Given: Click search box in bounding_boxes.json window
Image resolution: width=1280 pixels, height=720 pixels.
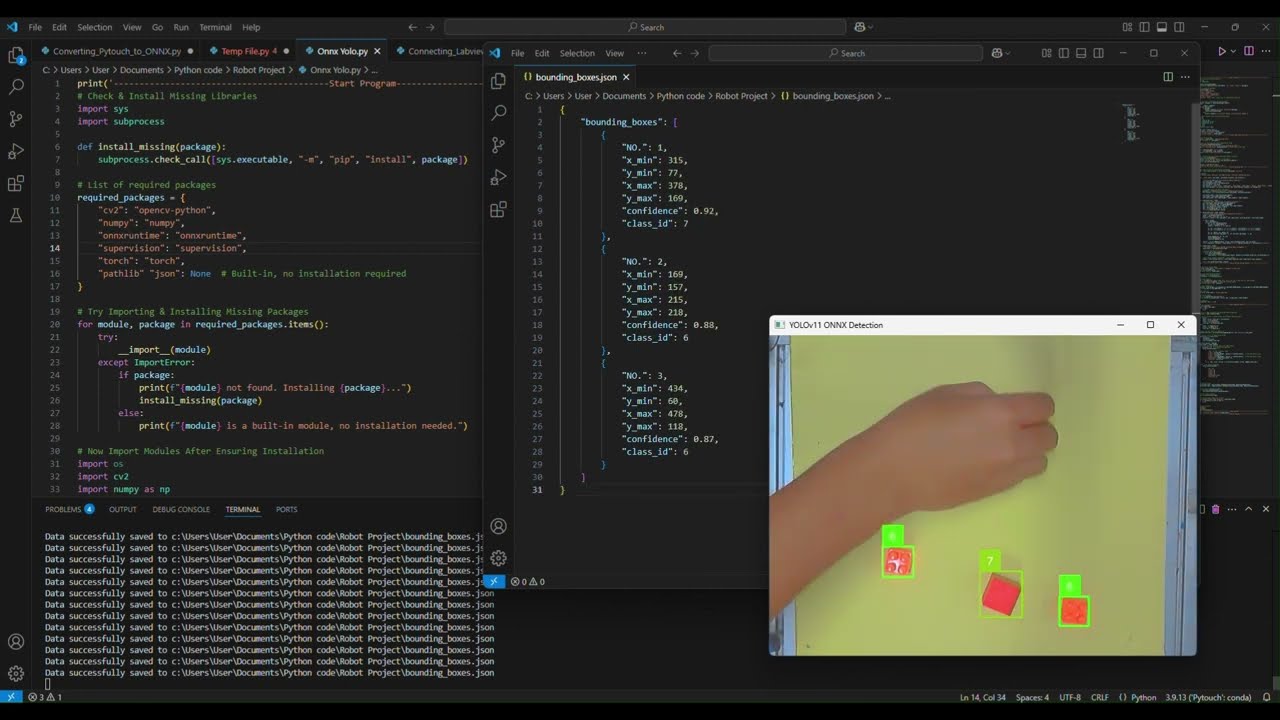Looking at the screenshot, I should point(847,53).
